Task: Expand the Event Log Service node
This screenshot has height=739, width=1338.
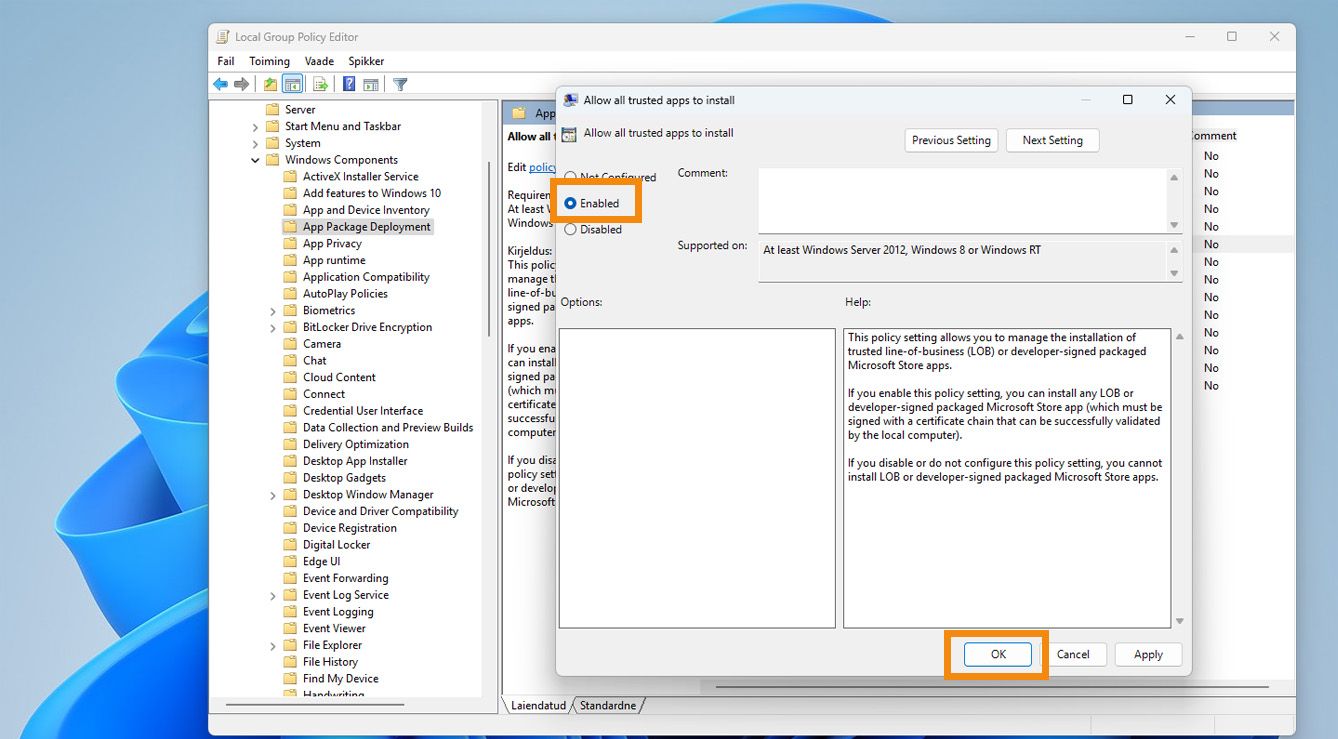Action: [x=273, y=595]
